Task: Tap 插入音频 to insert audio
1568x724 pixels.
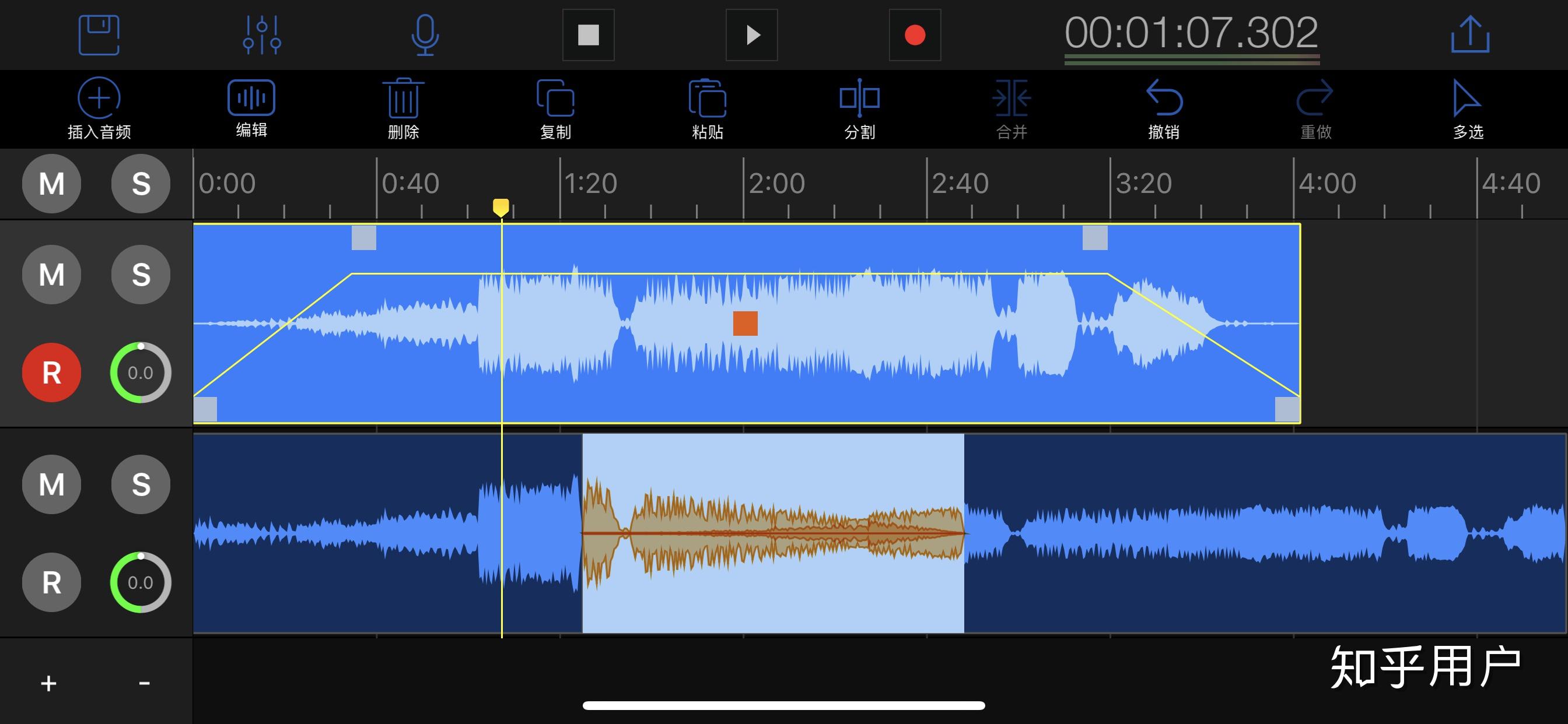Action: coord(99,109)
